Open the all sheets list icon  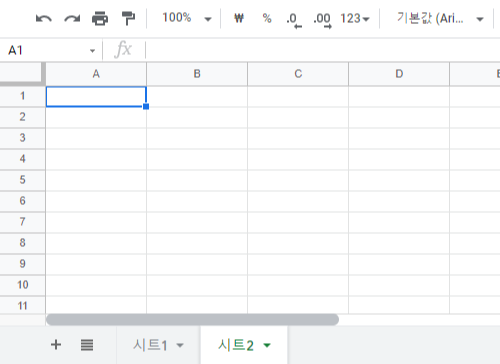(87, 345)
